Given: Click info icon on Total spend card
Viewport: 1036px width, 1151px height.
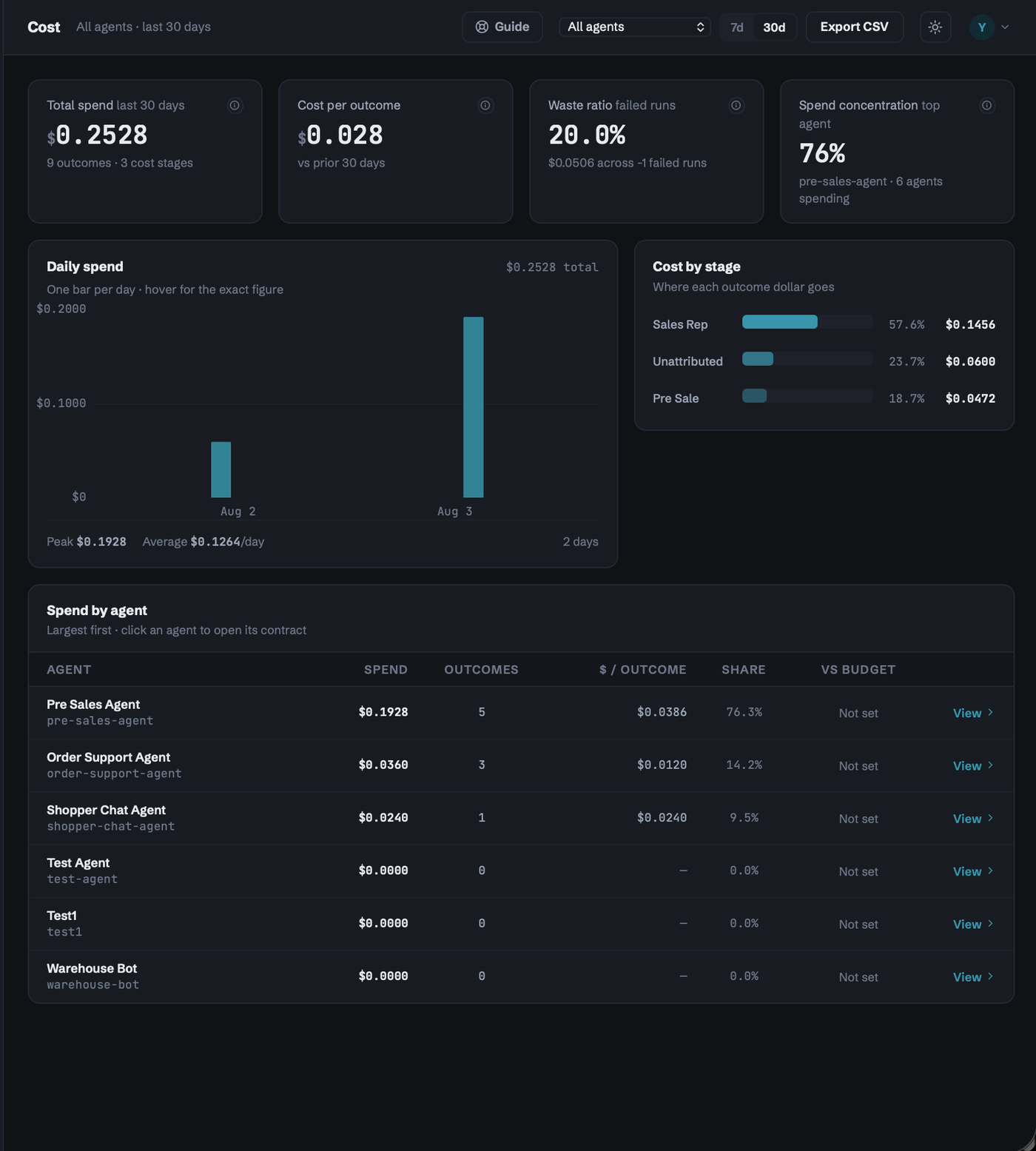Looking at the screenshot, I should 235,105.
